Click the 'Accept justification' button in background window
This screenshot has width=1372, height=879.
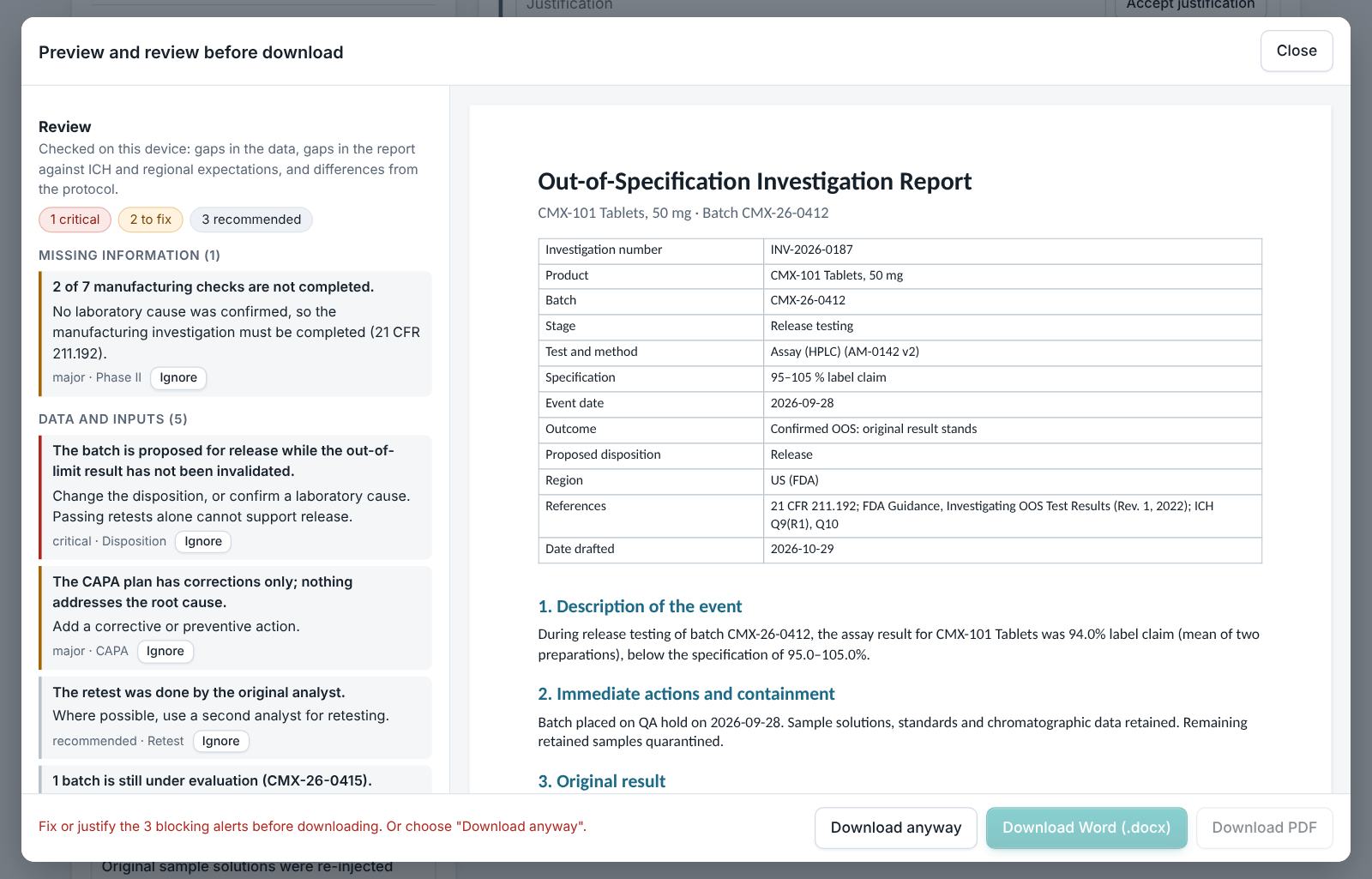1190,5
